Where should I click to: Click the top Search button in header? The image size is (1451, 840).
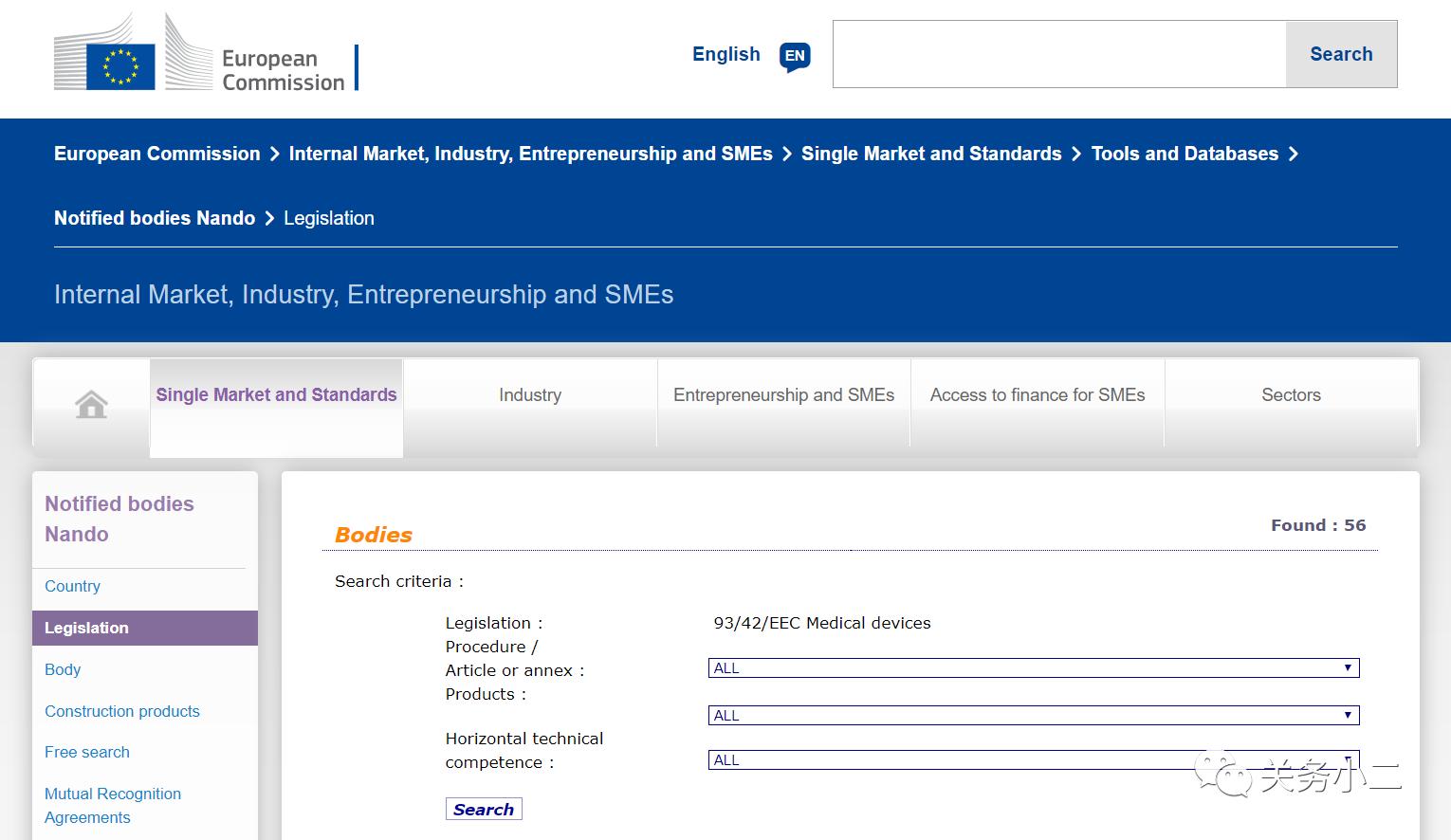1341,55
